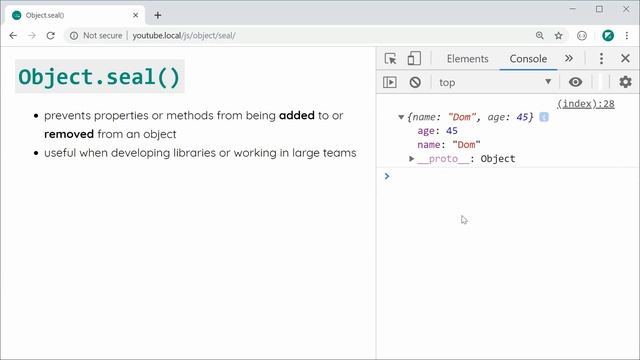Click the URL address field
The image size is (640, 360).
(x=302, y=36)
